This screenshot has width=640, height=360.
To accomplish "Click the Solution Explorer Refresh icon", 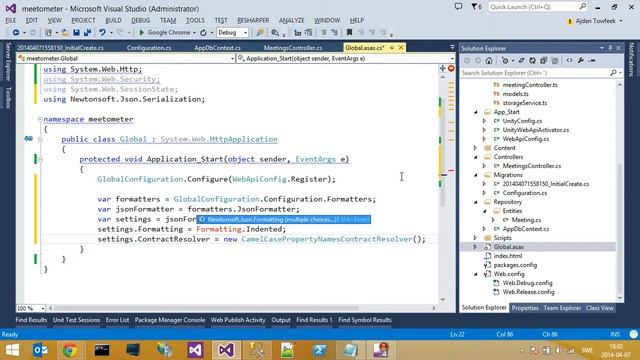I will tap(532, 60).
